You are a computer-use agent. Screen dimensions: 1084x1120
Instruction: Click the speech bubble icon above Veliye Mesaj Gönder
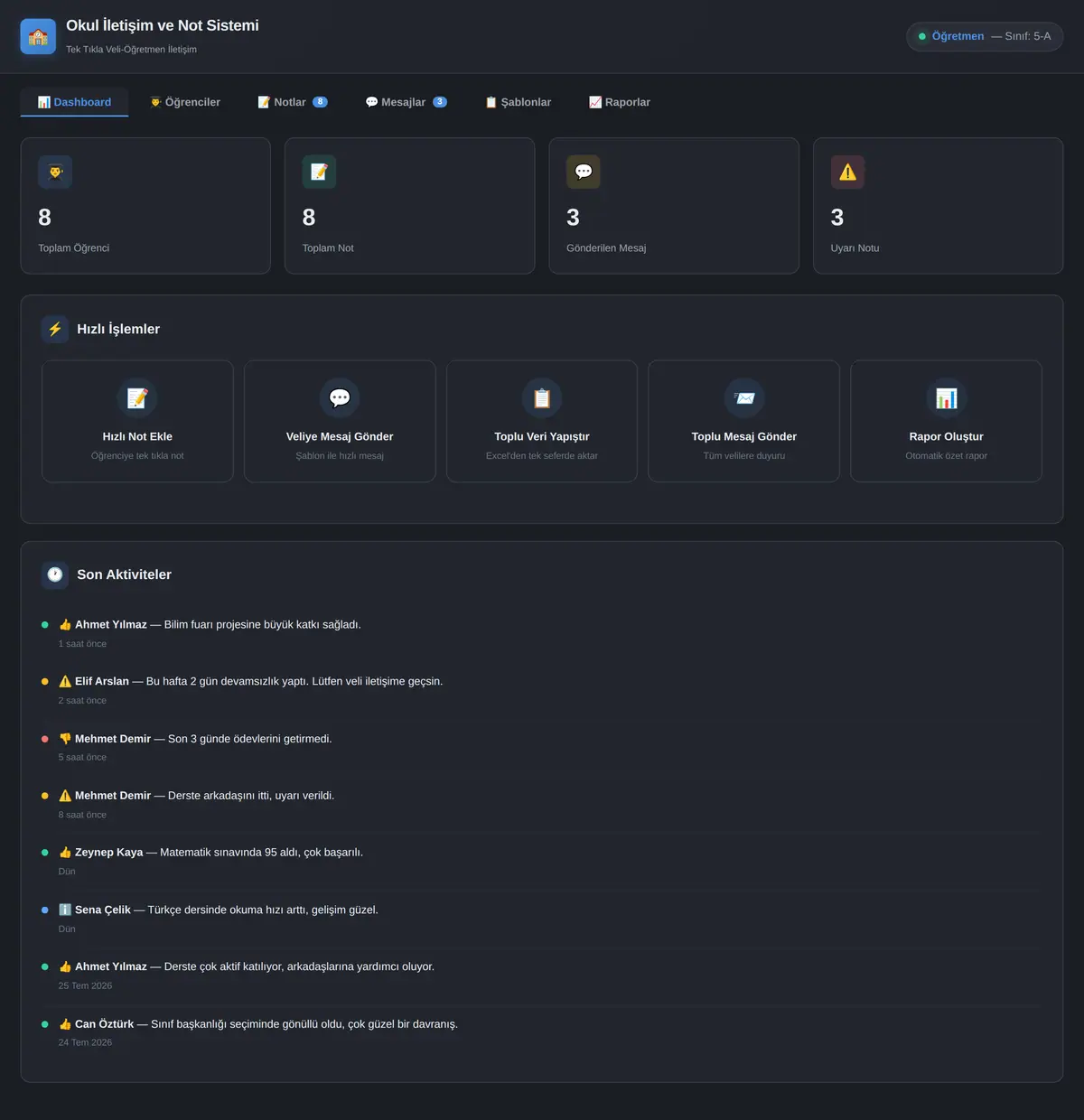pos(340,397)
